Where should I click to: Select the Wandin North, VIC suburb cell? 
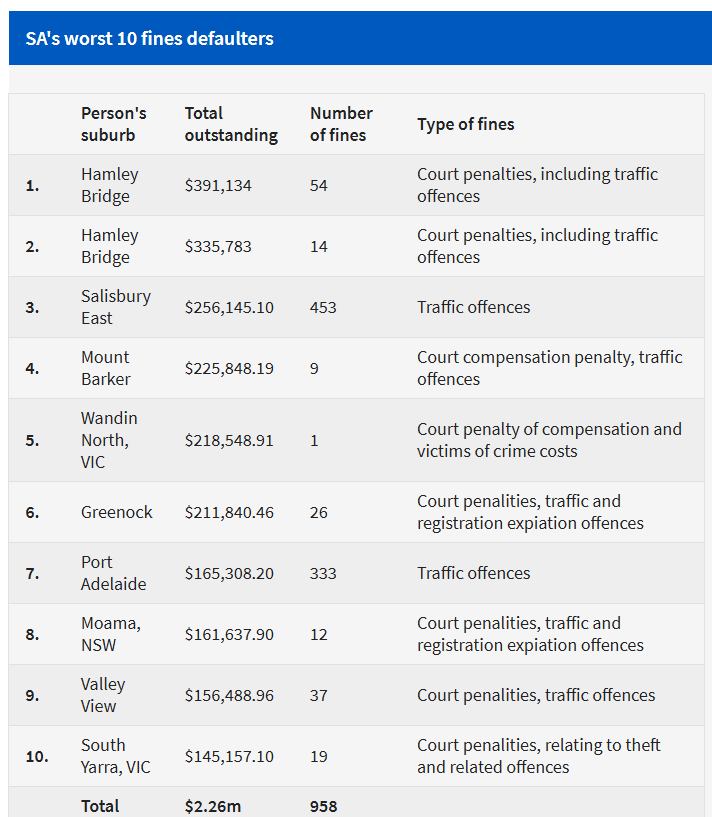[109, 440]
